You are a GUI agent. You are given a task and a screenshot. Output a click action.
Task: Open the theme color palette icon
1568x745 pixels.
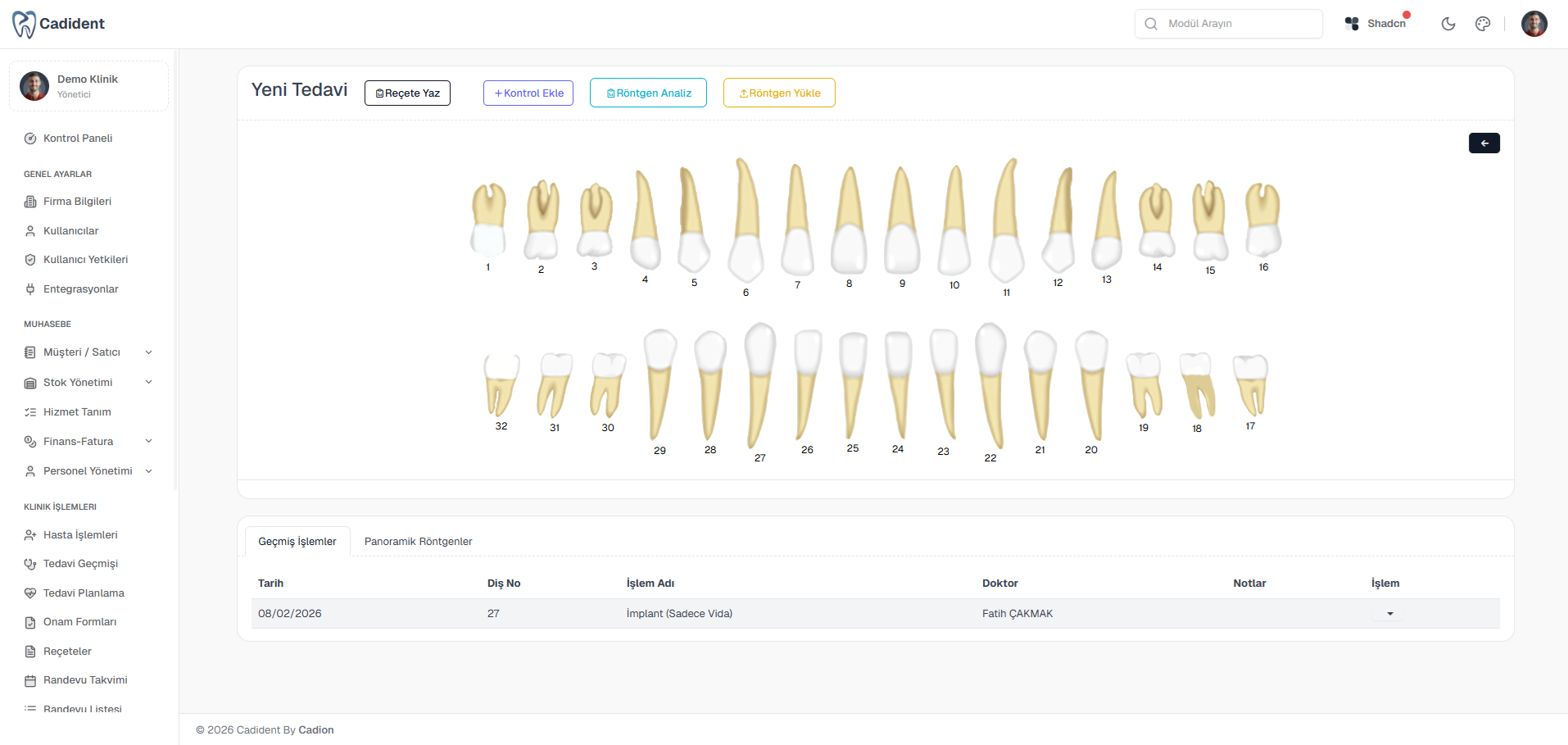1483,24
